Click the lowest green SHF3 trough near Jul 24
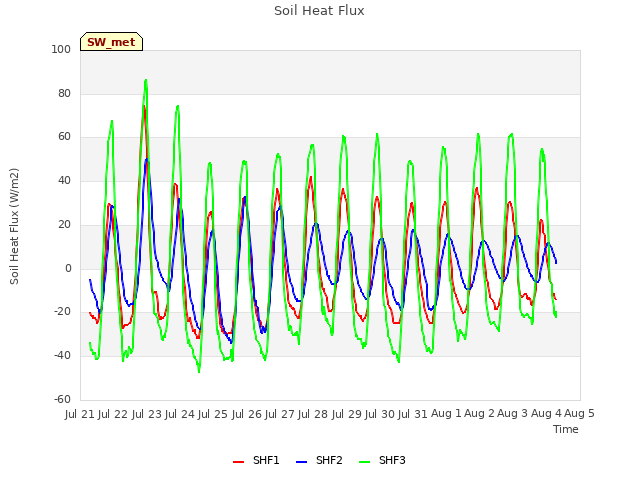640x480 pixels. pyautogui.click(x=199, y=371)
